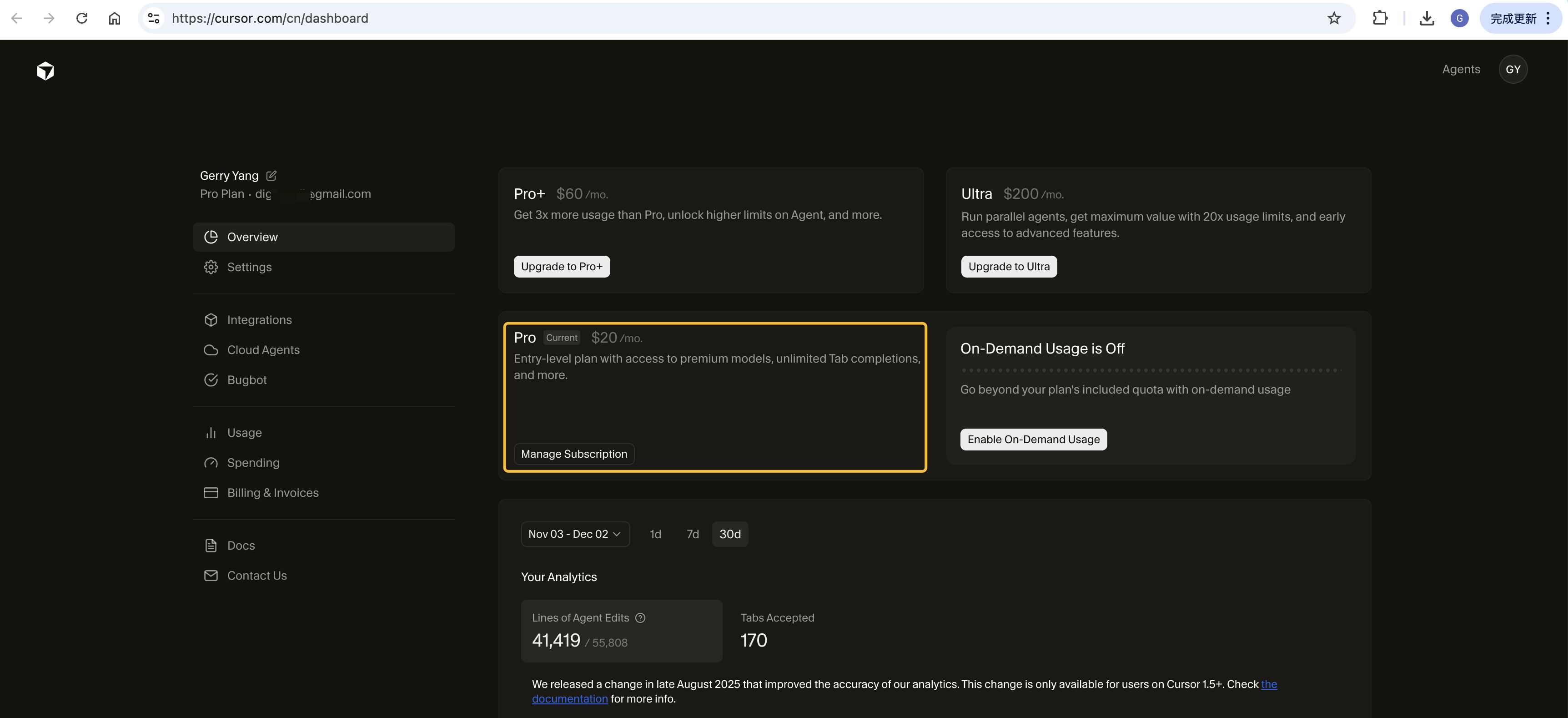This screenshot has height=718, width=1568.
Task: Open the documentation link below analytics
Action: [570, 698]
